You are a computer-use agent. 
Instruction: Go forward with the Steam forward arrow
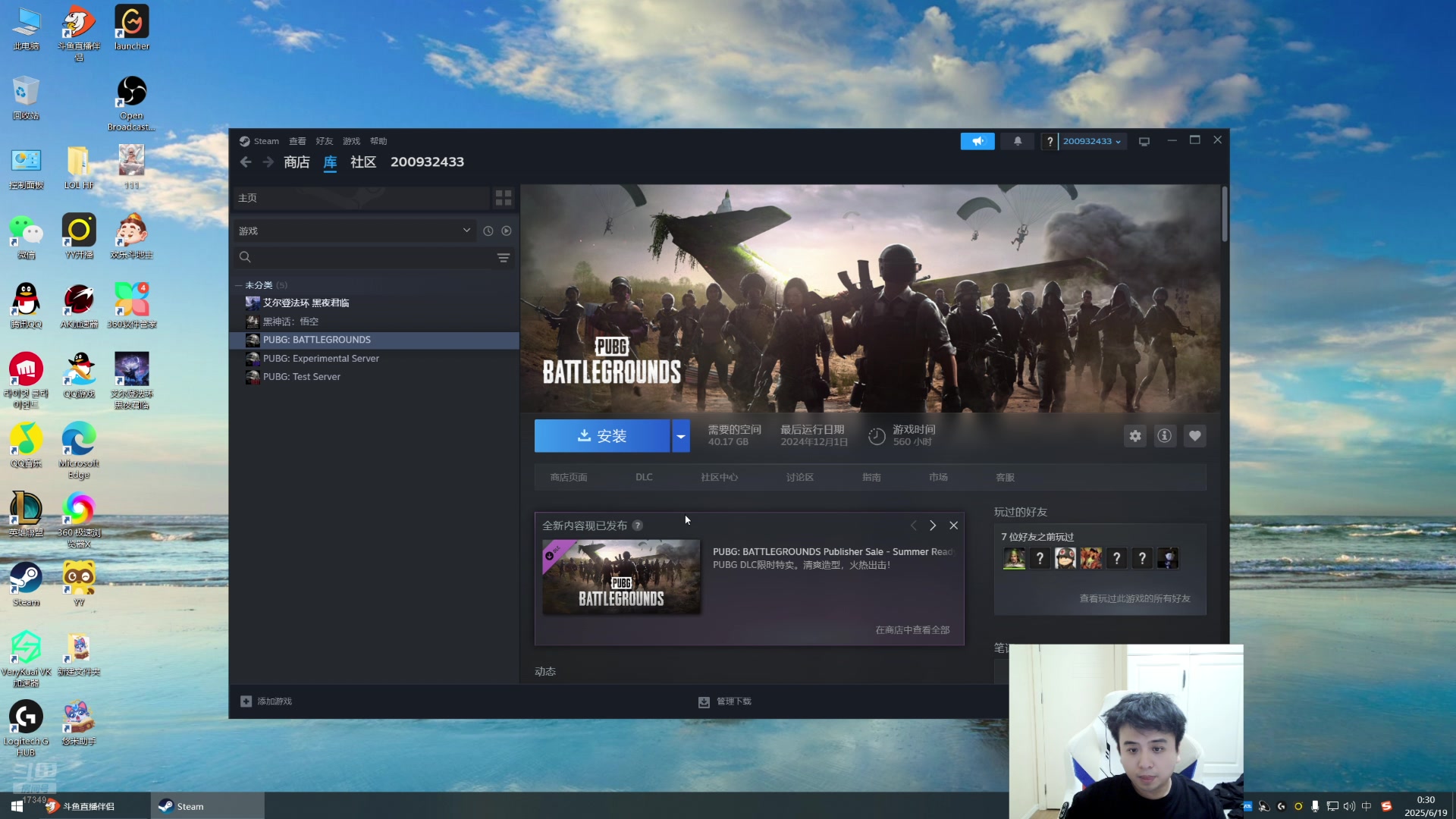(268, 162)
